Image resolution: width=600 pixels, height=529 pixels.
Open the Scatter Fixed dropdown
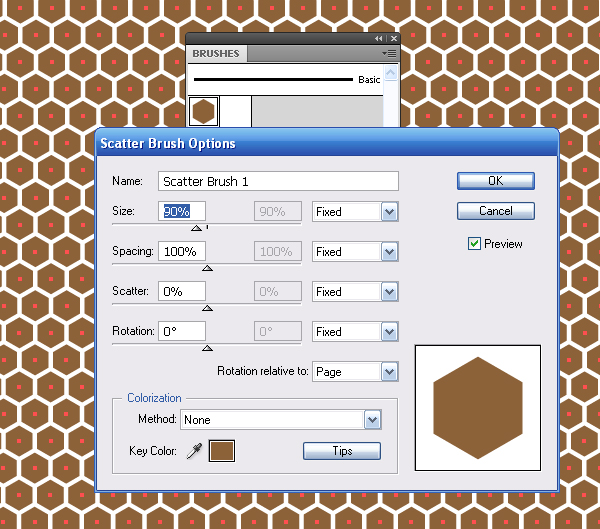pos(355,292)
